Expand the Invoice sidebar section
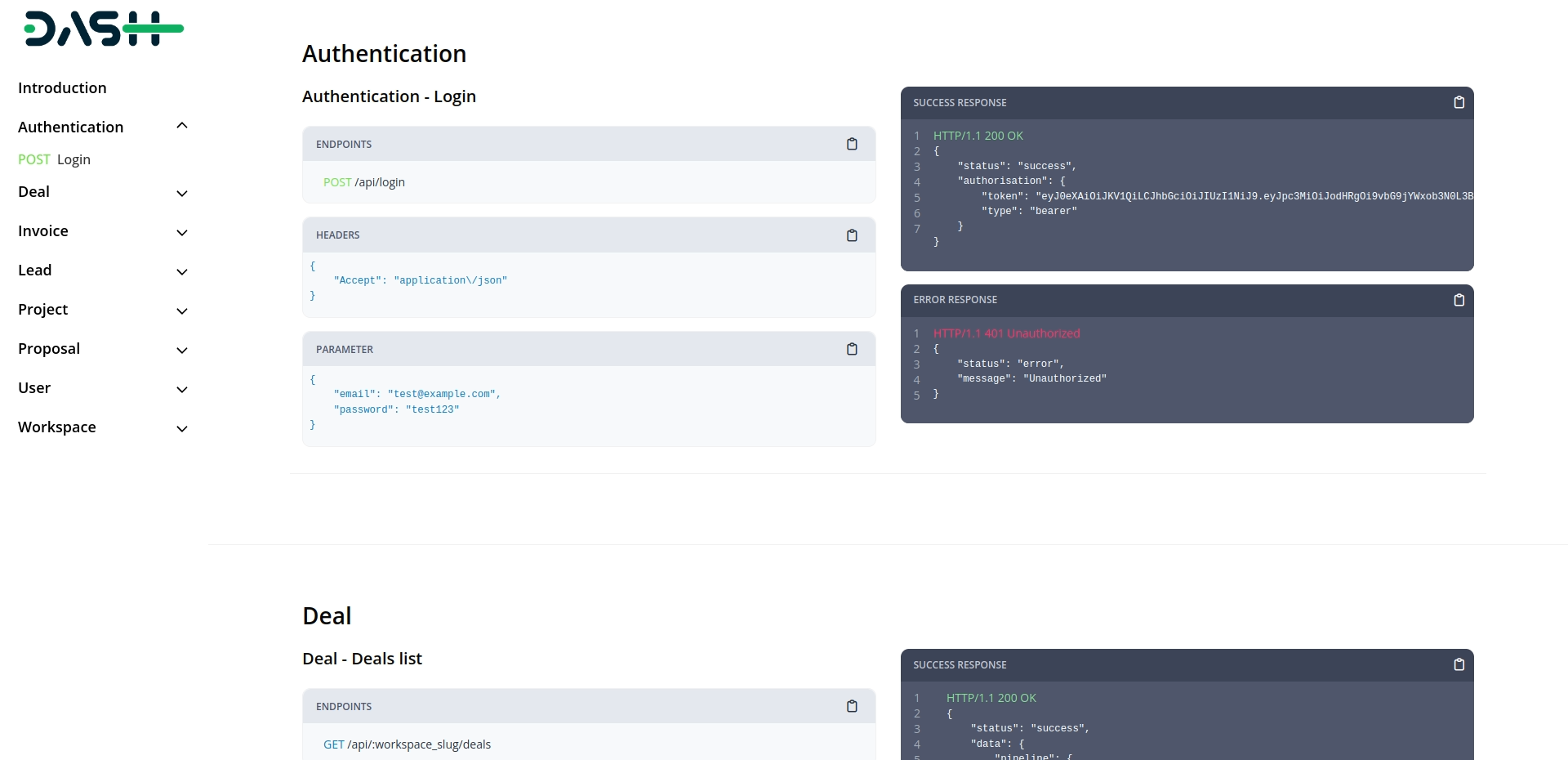This screenshot has width=1568, height=760. tap(182, 232)
